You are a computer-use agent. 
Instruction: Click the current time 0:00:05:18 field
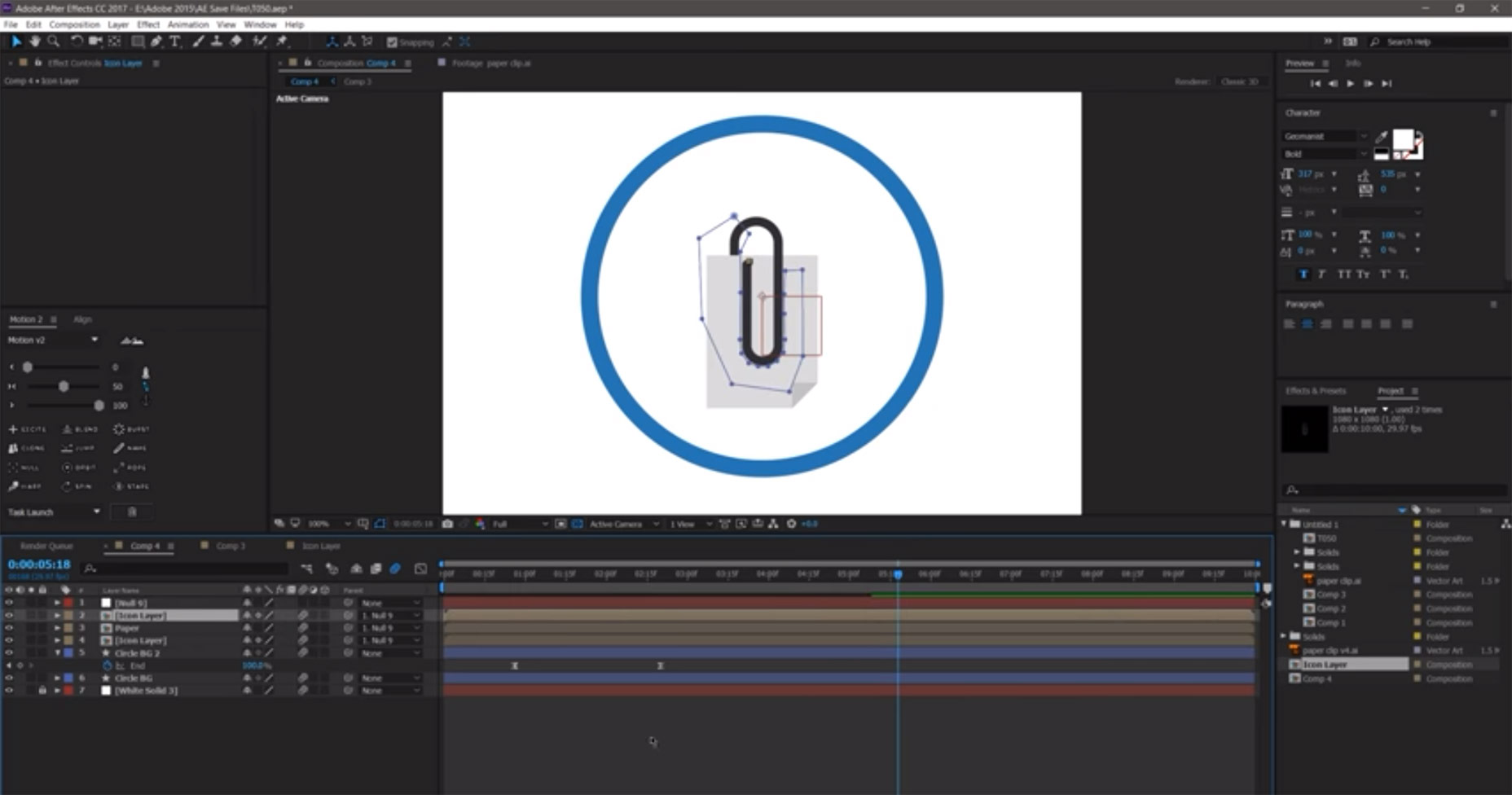click(x=39, y=564)
